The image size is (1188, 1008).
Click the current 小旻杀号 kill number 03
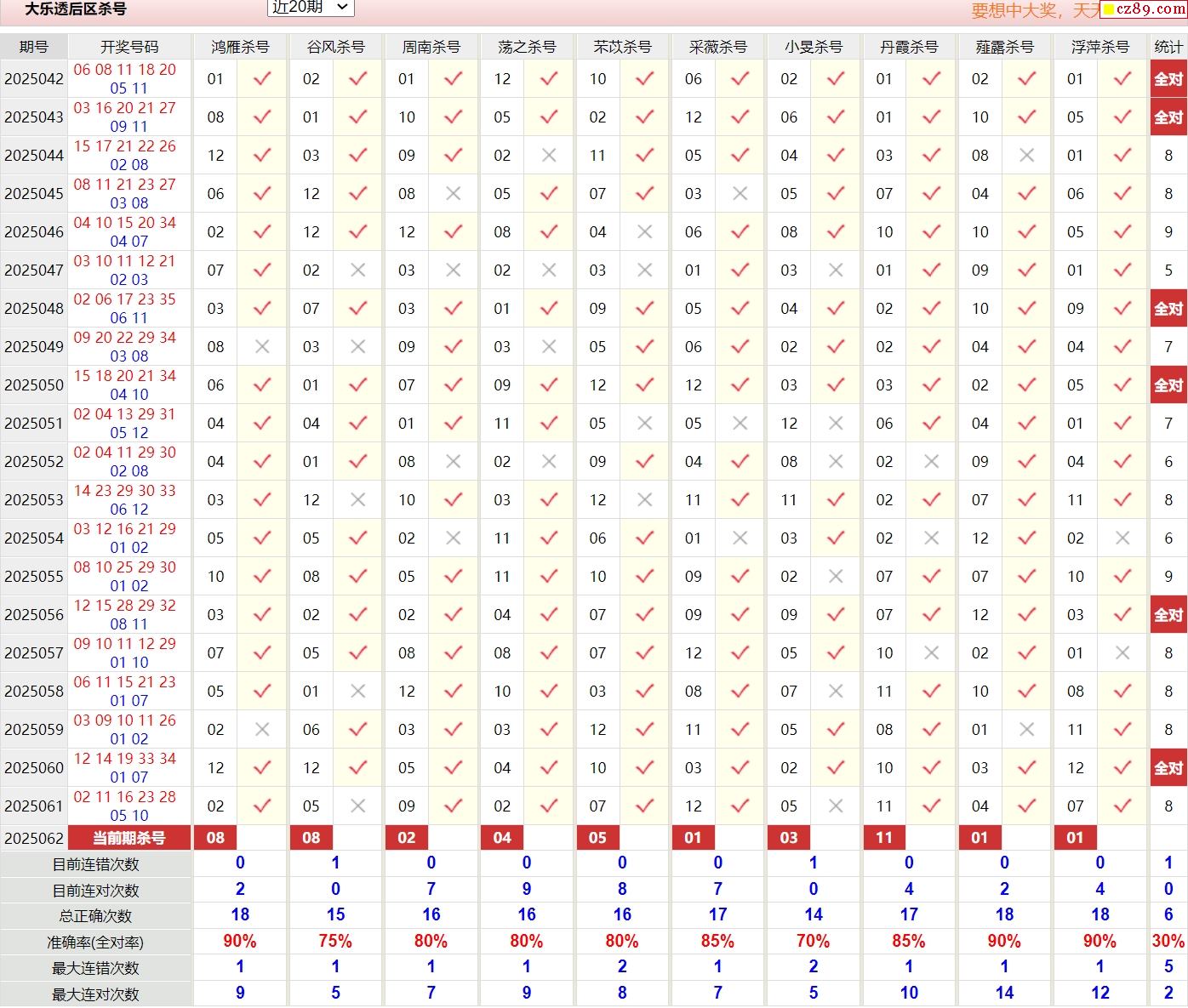coord(789,838)
